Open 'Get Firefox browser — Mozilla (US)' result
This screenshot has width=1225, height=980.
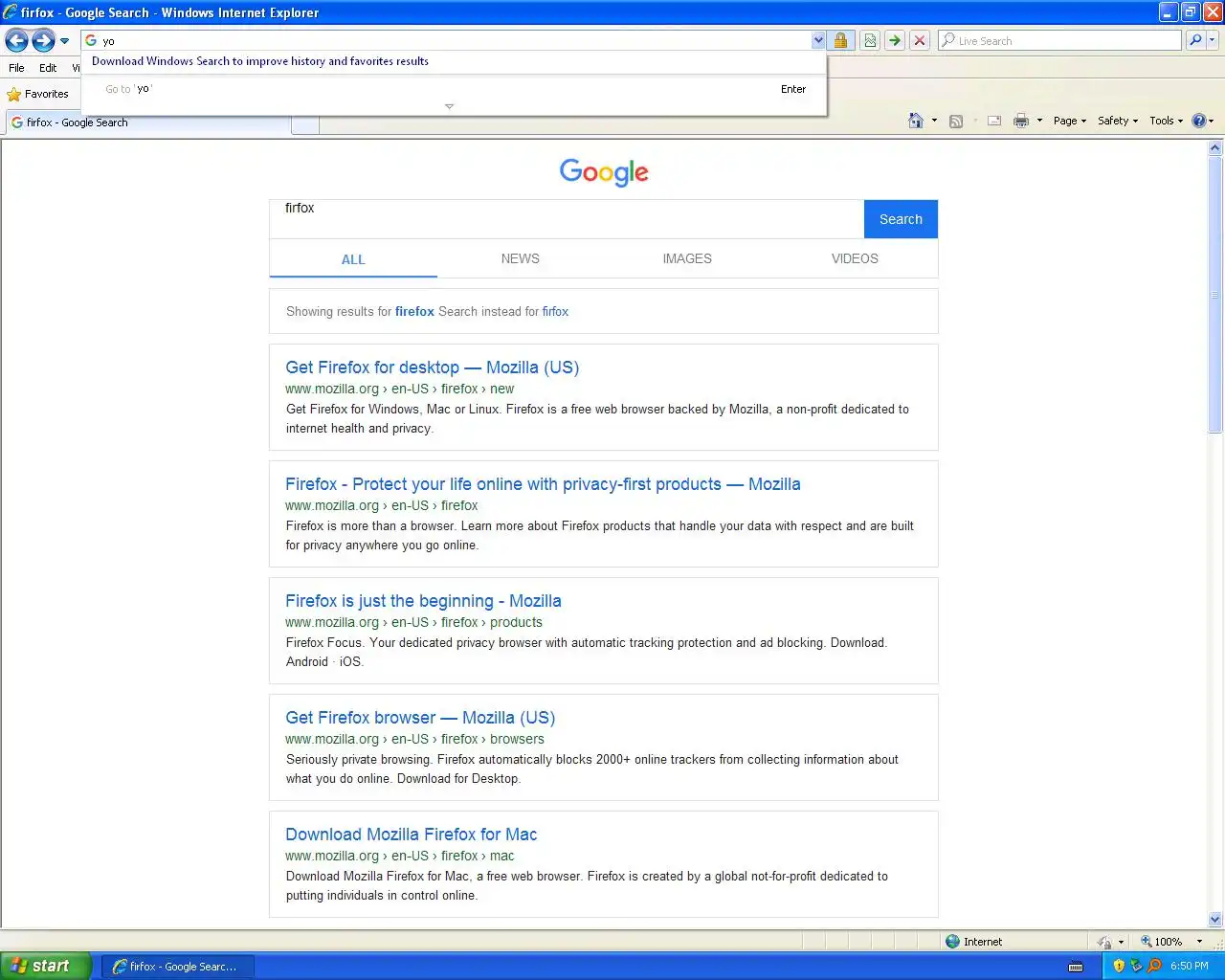tap(420, 718)
